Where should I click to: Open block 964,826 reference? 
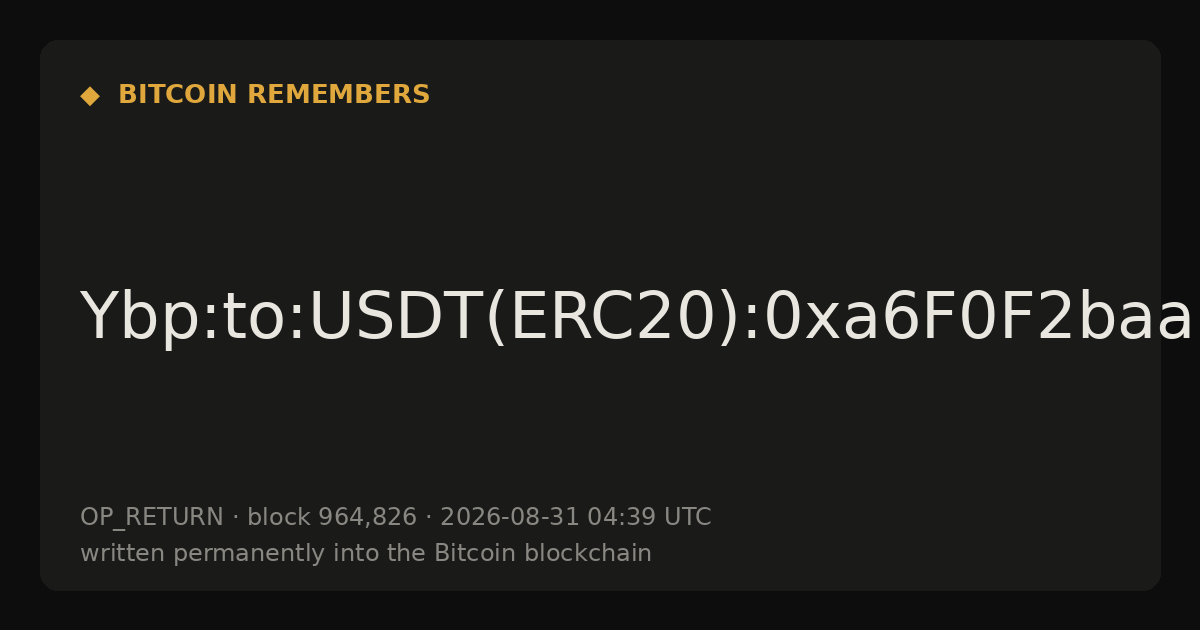[x=332, y=517]
